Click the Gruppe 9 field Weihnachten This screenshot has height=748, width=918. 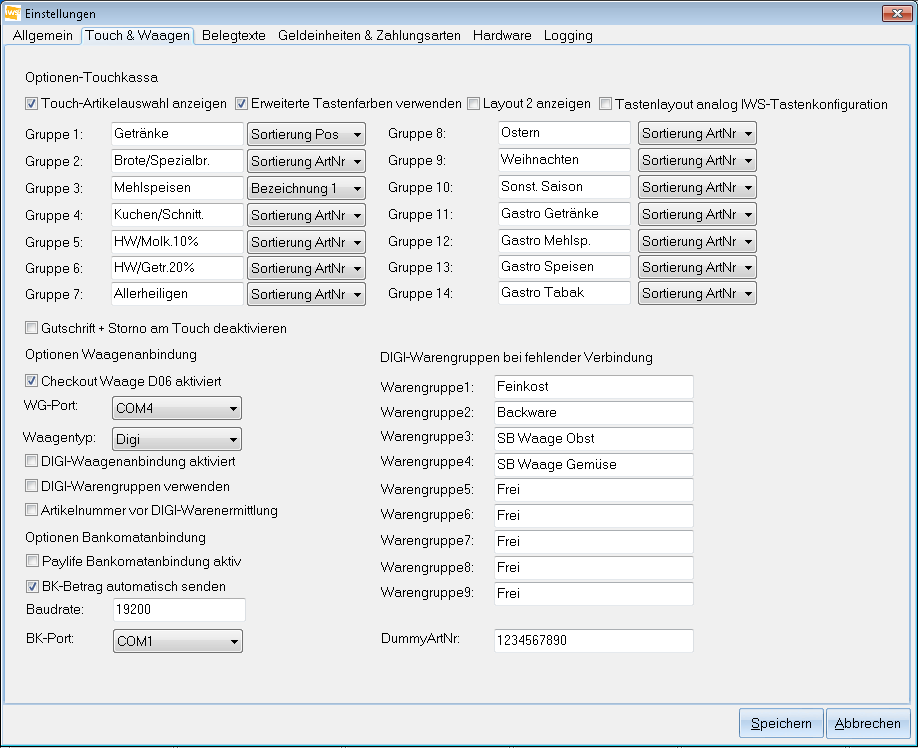[x=564, y=159]
